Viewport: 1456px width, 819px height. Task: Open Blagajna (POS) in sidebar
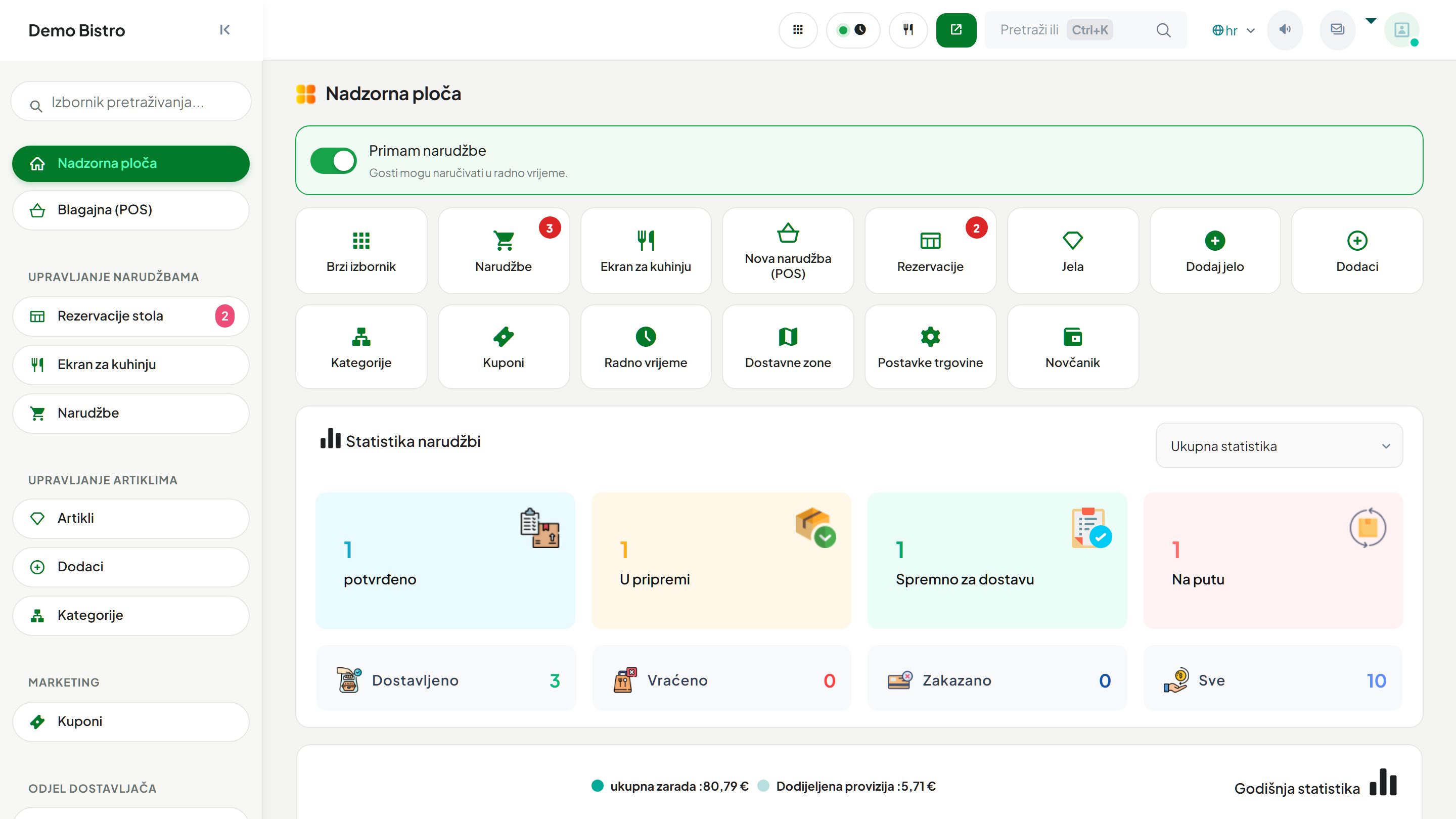coord(130,210)
